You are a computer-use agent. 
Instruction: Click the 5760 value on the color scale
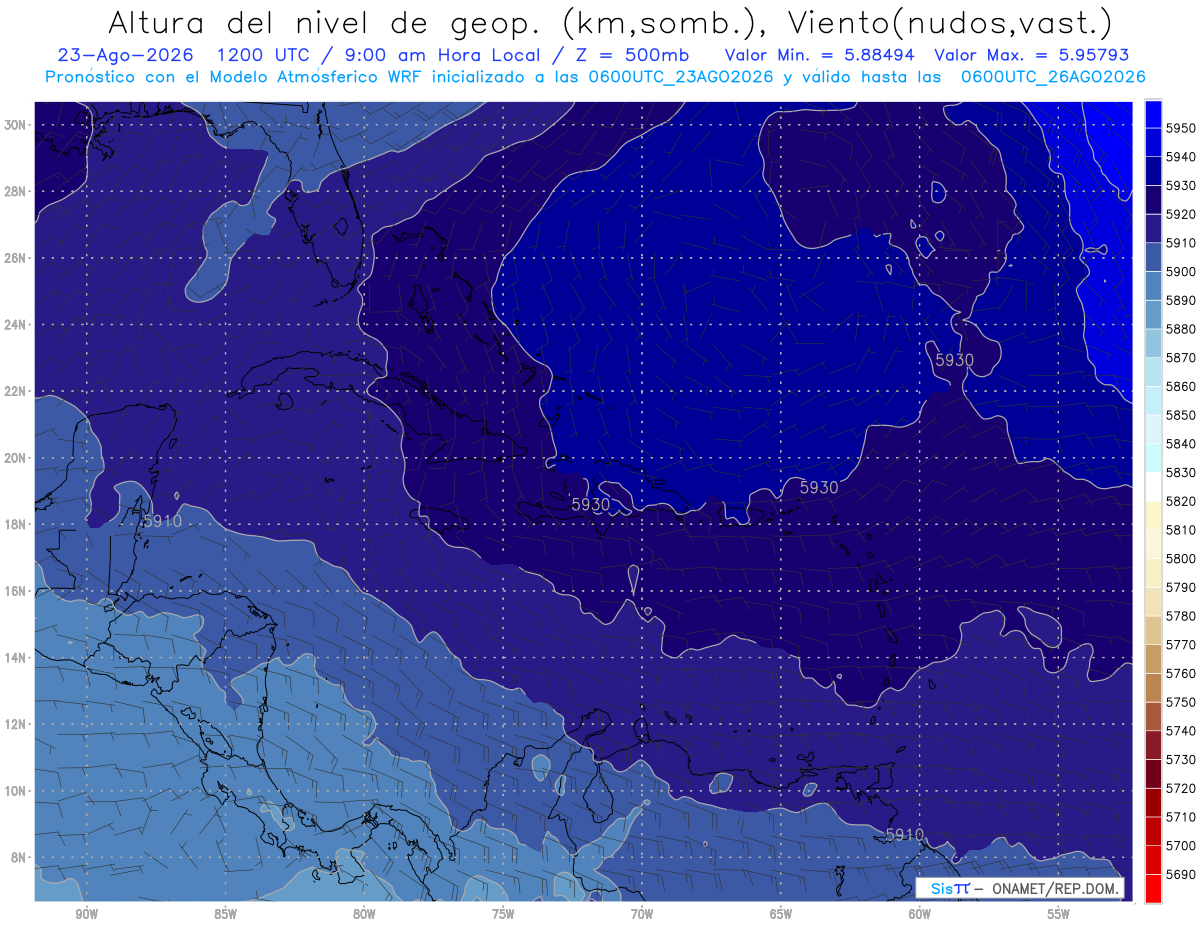(x=1181, y=673)
